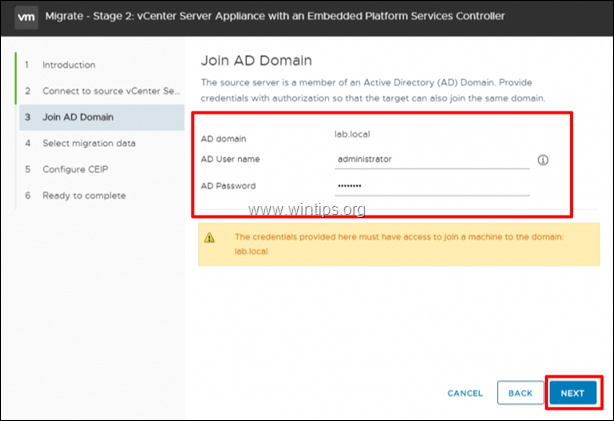Click the NEXT button

click(573, 393)
